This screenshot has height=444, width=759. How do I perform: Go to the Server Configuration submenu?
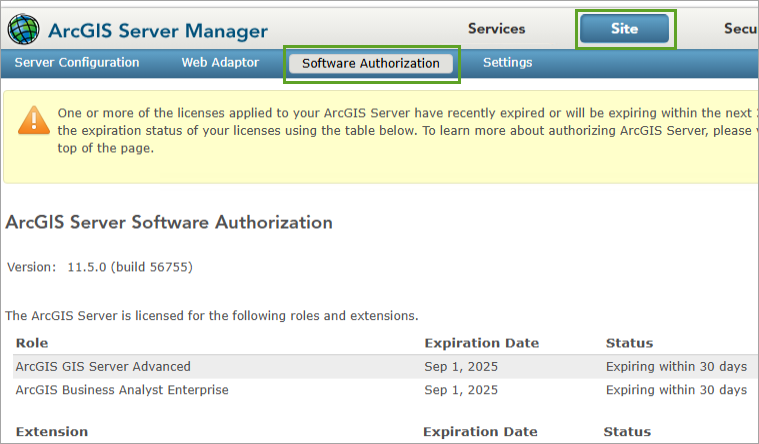coord(77,62)
